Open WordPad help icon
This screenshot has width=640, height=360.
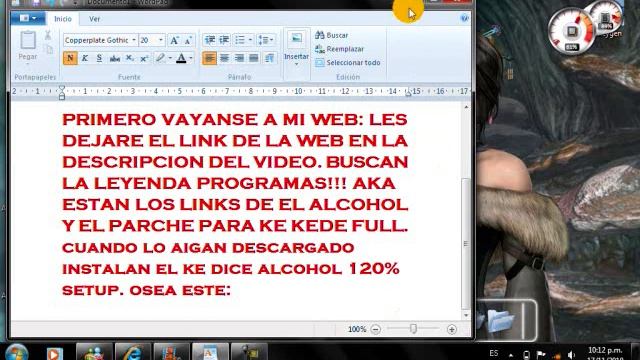[464, 18]
